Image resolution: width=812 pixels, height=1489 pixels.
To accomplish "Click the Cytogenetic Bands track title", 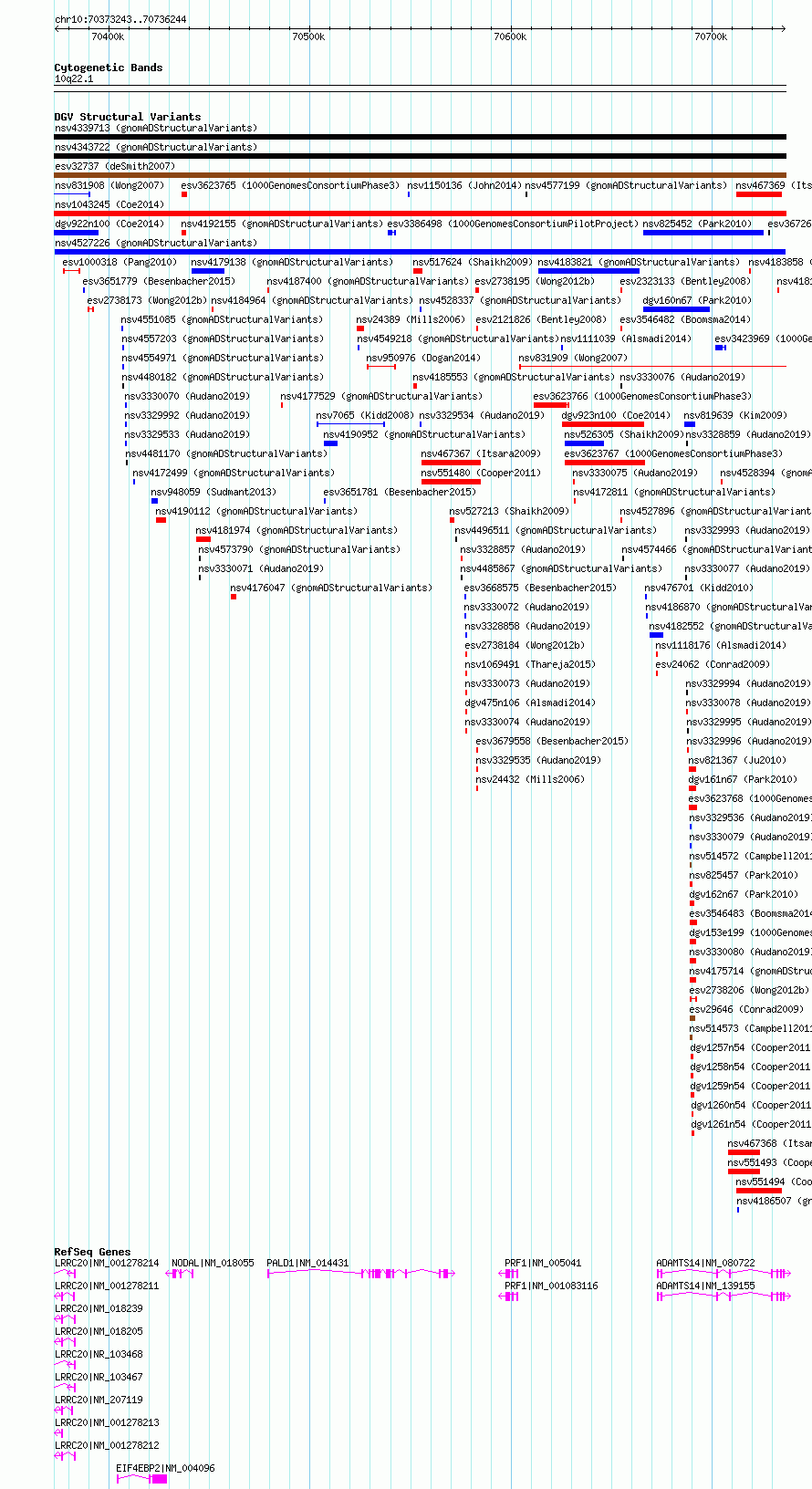I will [109, 68].
